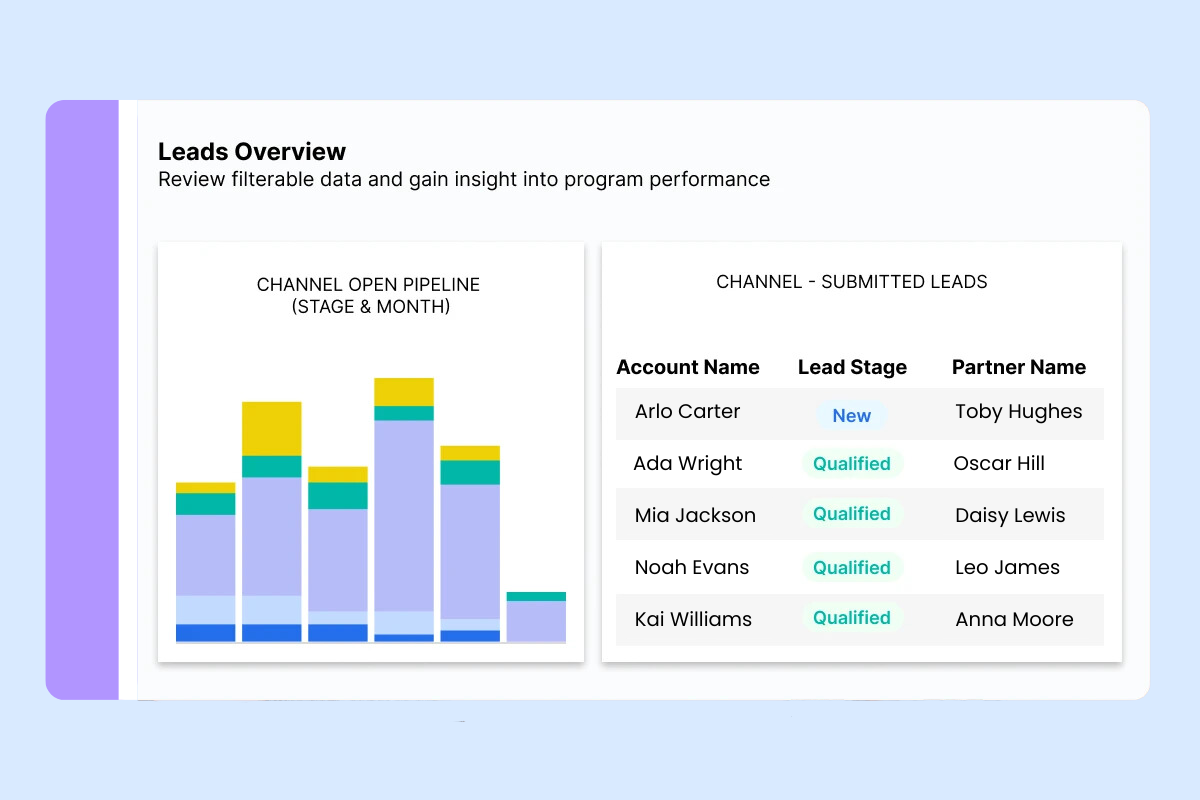The image size is (1200, 800).
Task: Select the Ada Wright account name
Action: pyautogui.click(x=687, y=464)
